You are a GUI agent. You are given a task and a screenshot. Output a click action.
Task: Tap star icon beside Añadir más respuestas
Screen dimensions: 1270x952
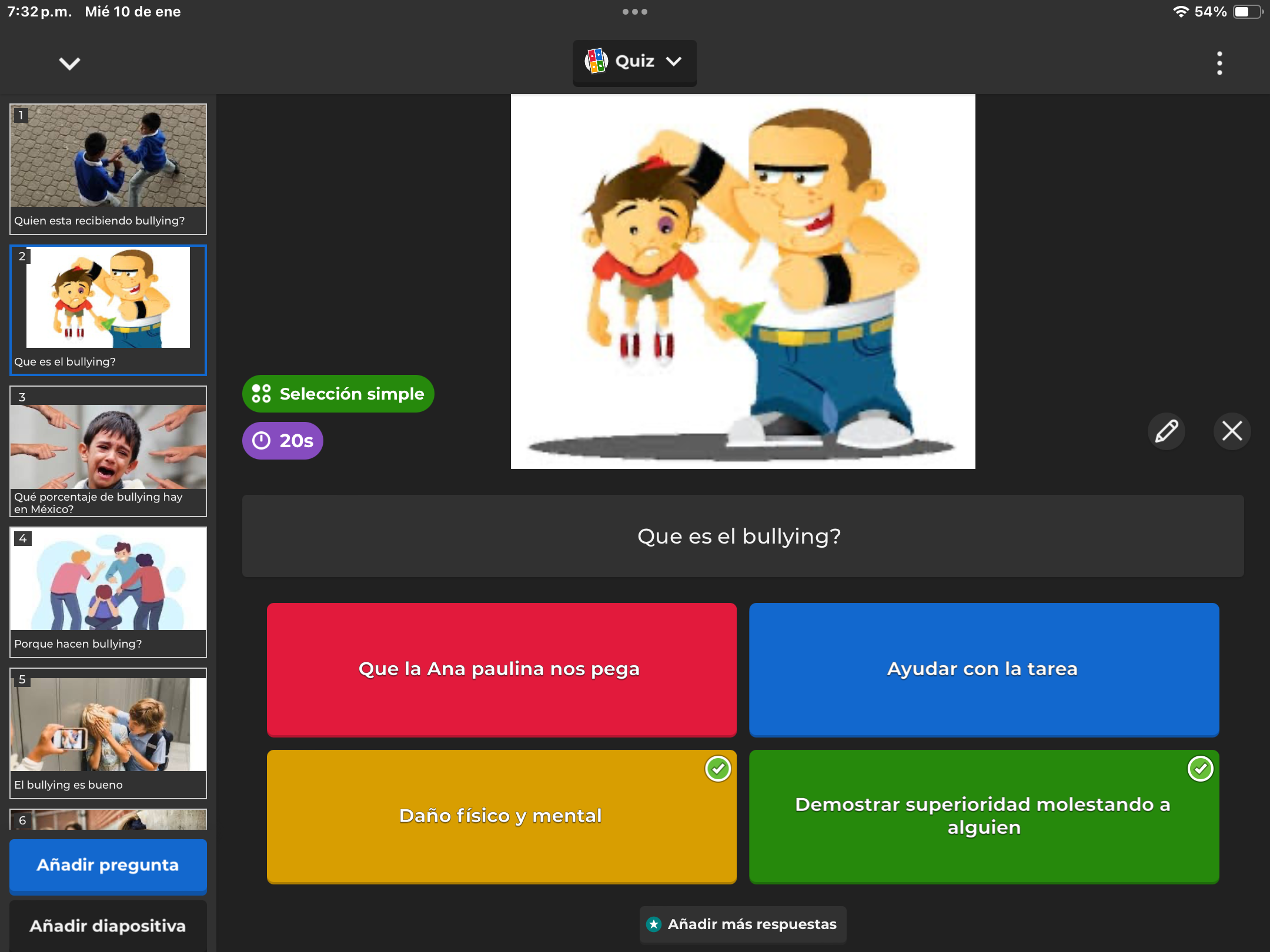point(654,924)
